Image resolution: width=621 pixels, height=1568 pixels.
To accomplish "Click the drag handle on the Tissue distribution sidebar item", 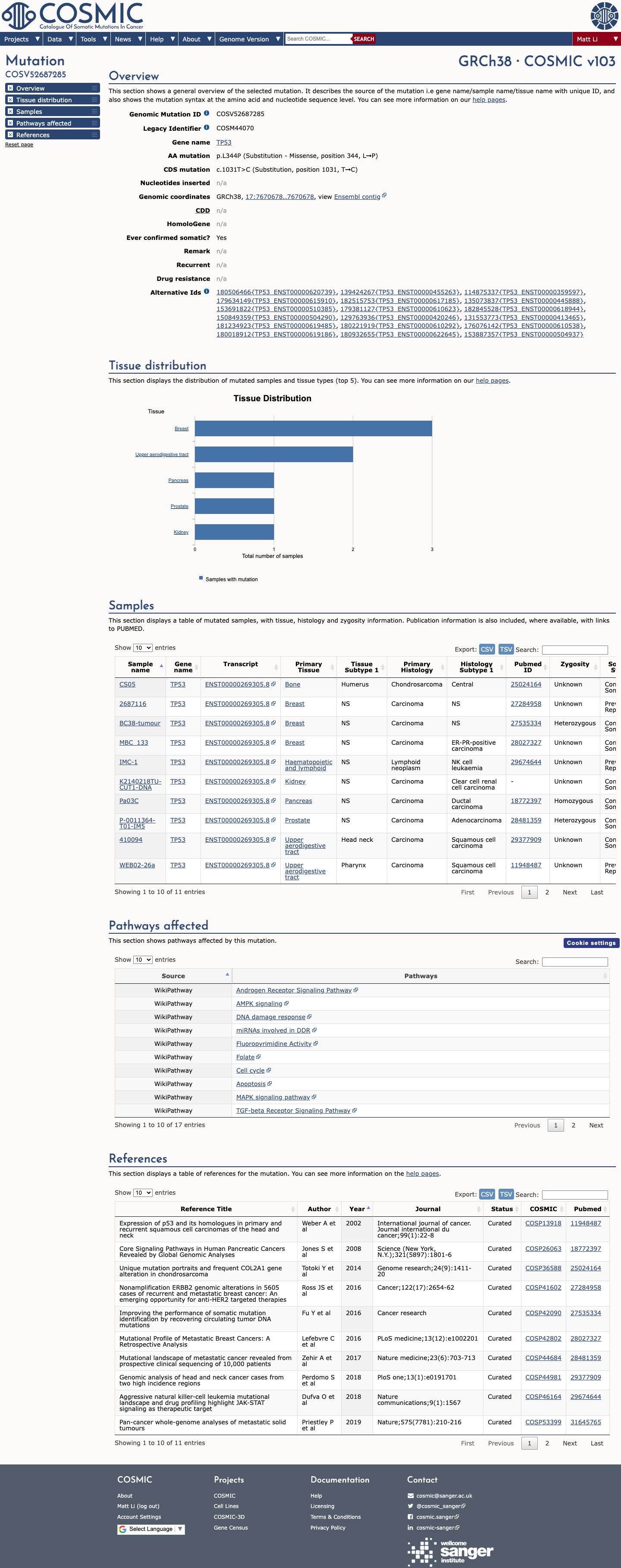I will point(94,100).
